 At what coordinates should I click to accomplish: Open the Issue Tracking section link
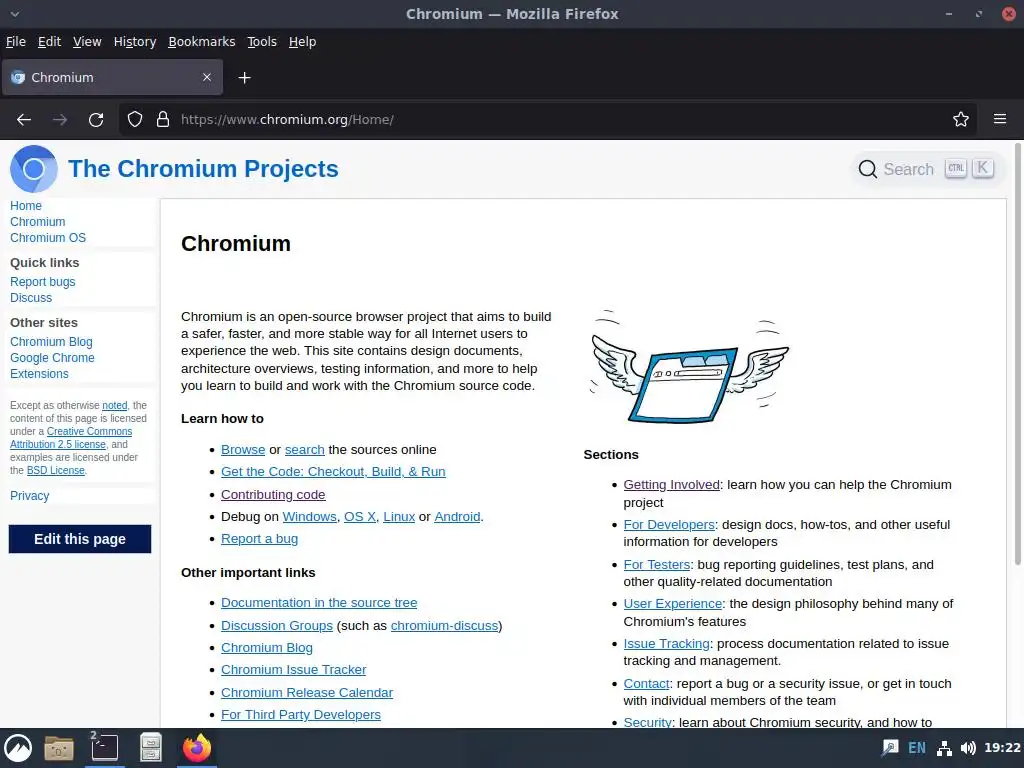point(666,643)
